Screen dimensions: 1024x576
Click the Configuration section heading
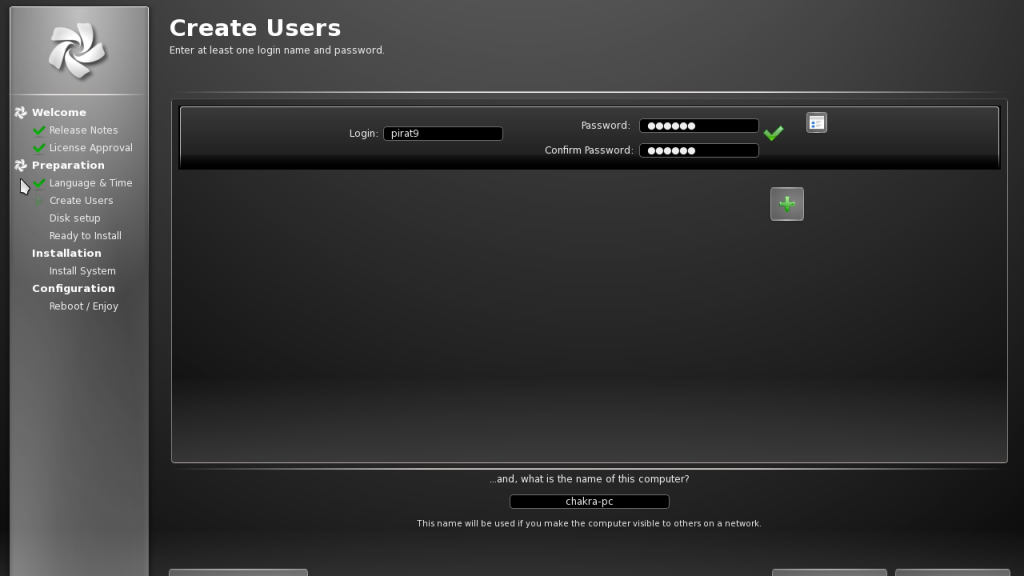[73, 289]
